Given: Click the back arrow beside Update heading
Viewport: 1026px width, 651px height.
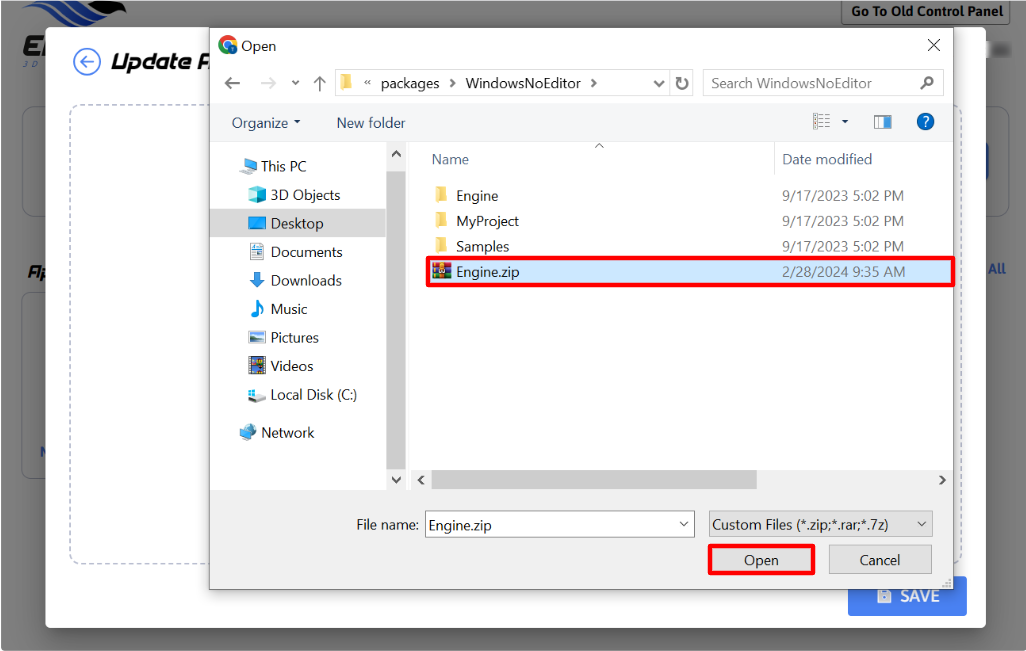Looking at the screenshot, I should tap(87, 62).
